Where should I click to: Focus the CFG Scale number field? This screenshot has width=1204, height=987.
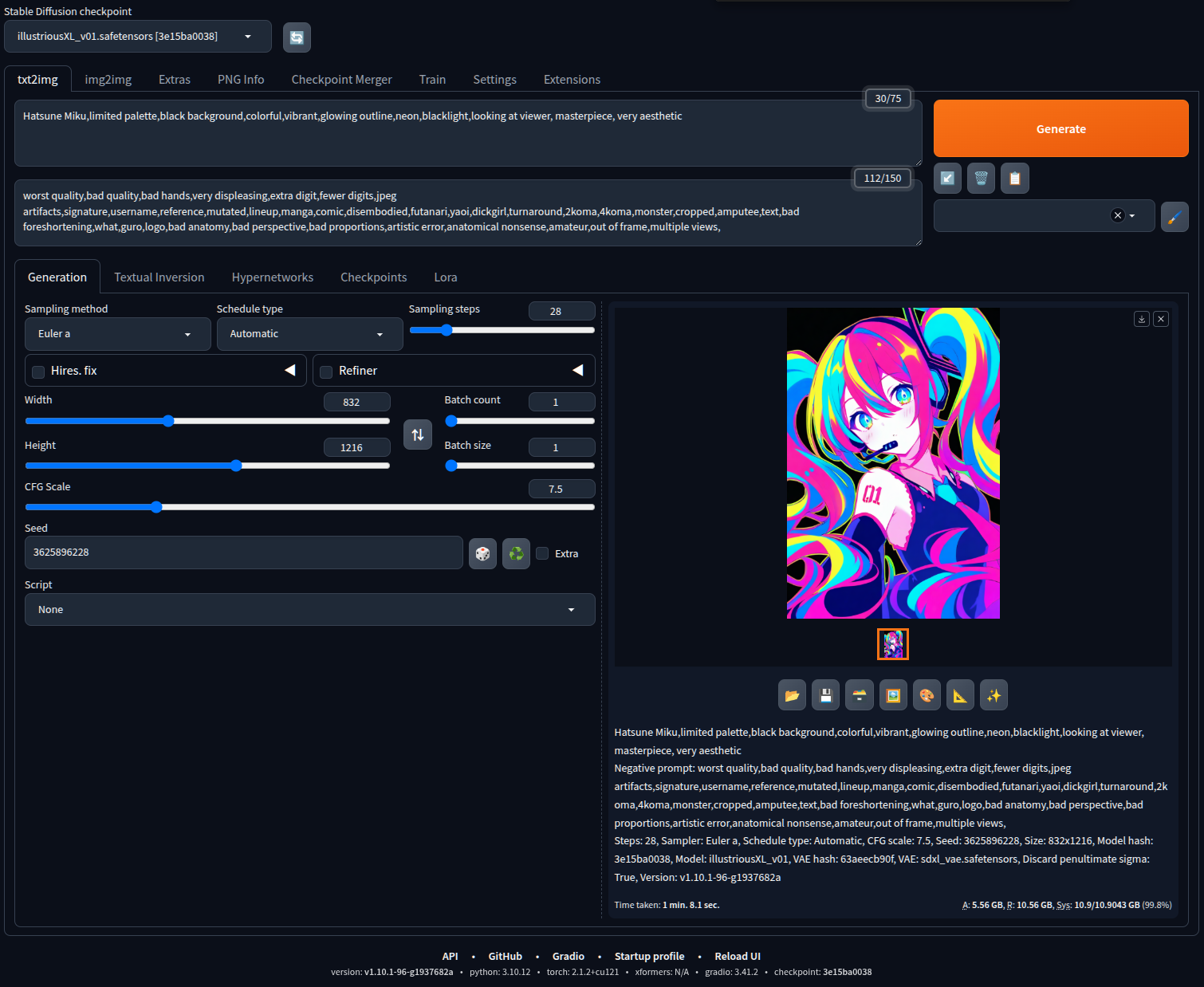point(562,489)
